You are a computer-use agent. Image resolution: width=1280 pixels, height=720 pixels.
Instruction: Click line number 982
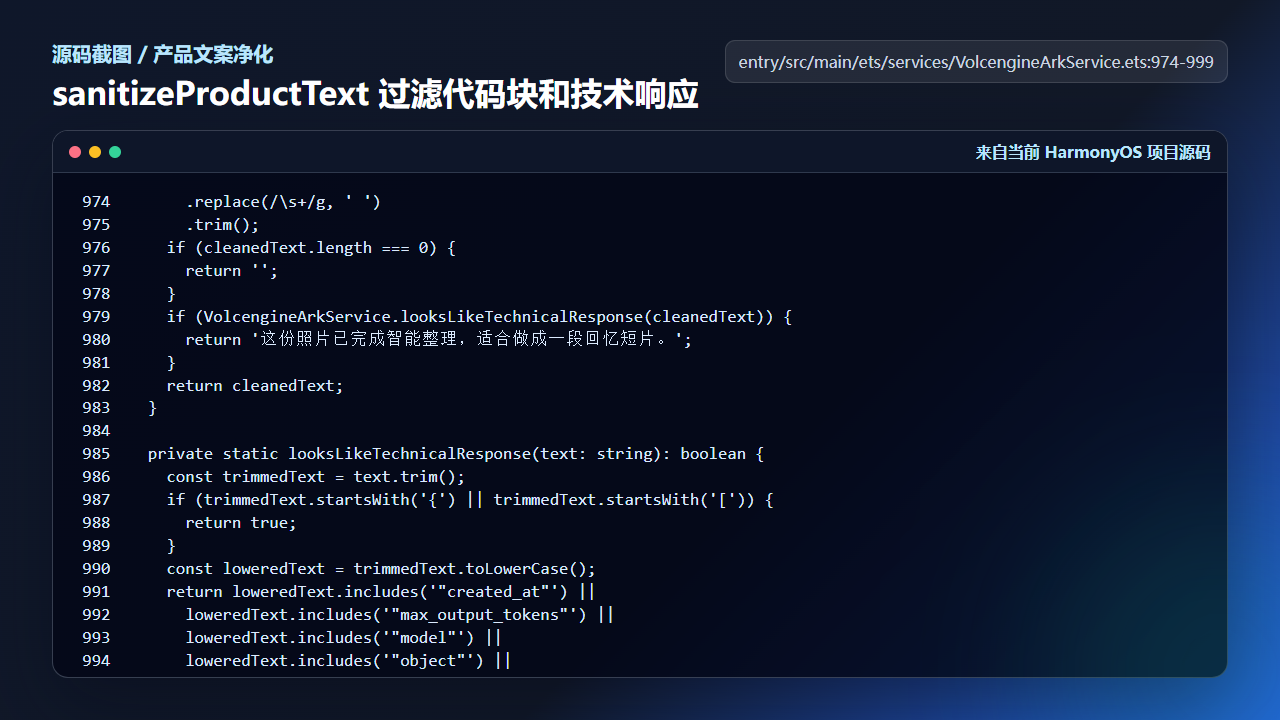[97, 386]
